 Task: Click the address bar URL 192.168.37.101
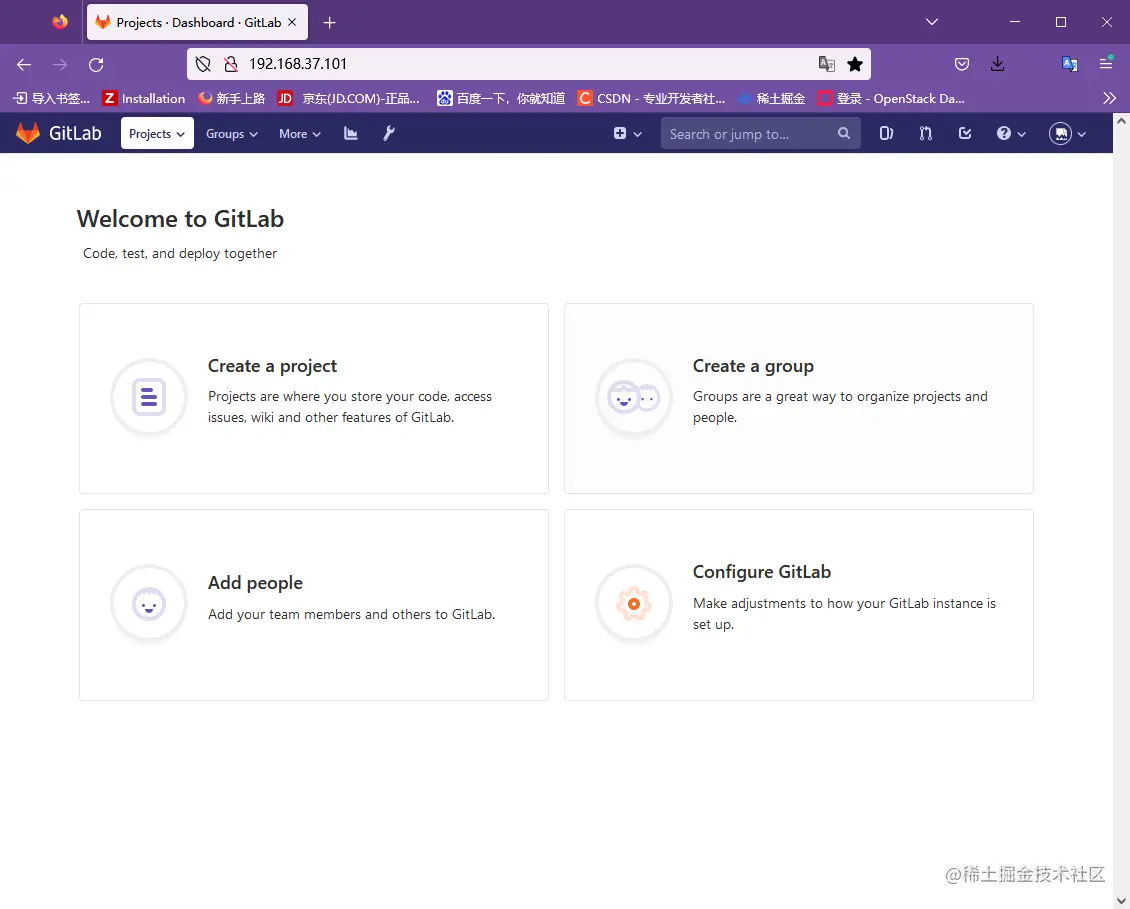point(298,64)
